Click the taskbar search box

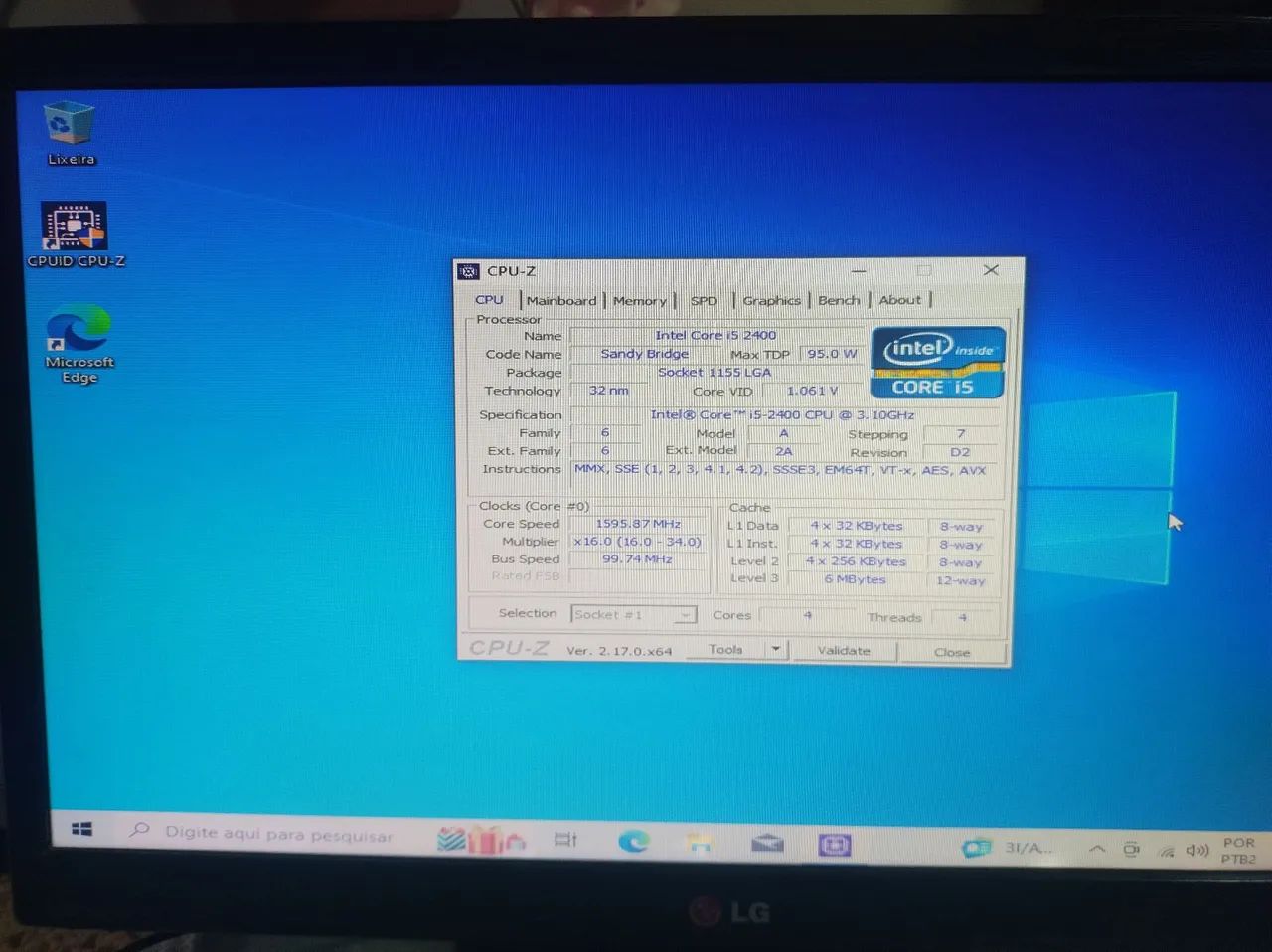point(278,835)
